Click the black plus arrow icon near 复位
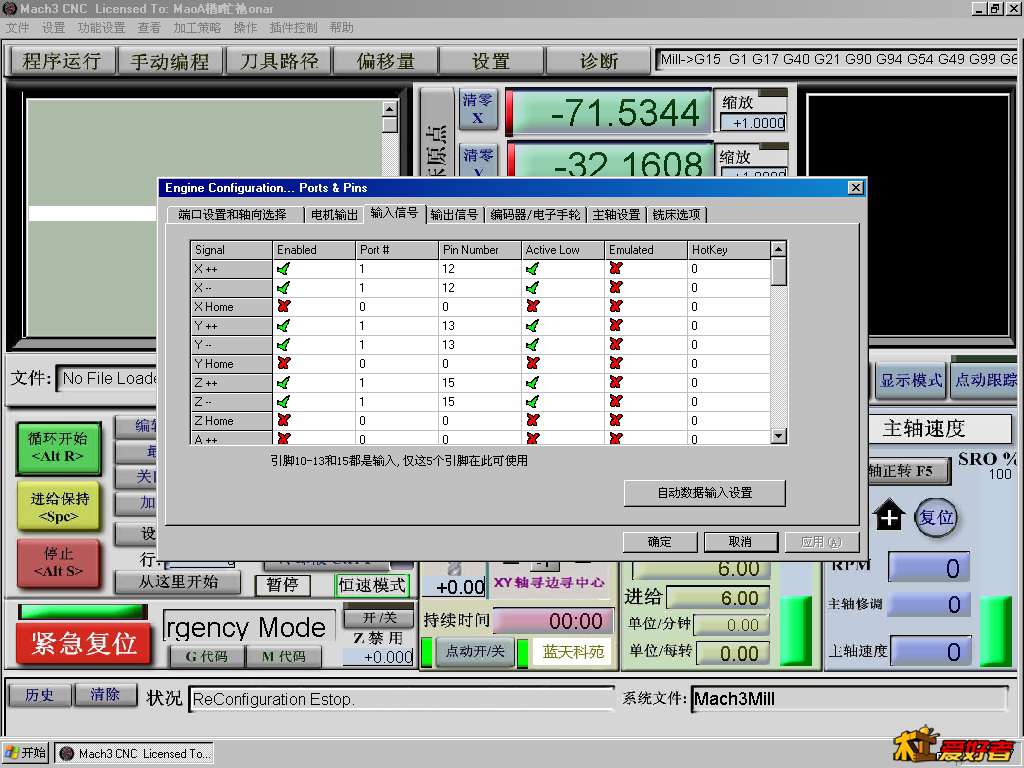Viewport: 1024px width, 768px height. (x=889, y=515)
